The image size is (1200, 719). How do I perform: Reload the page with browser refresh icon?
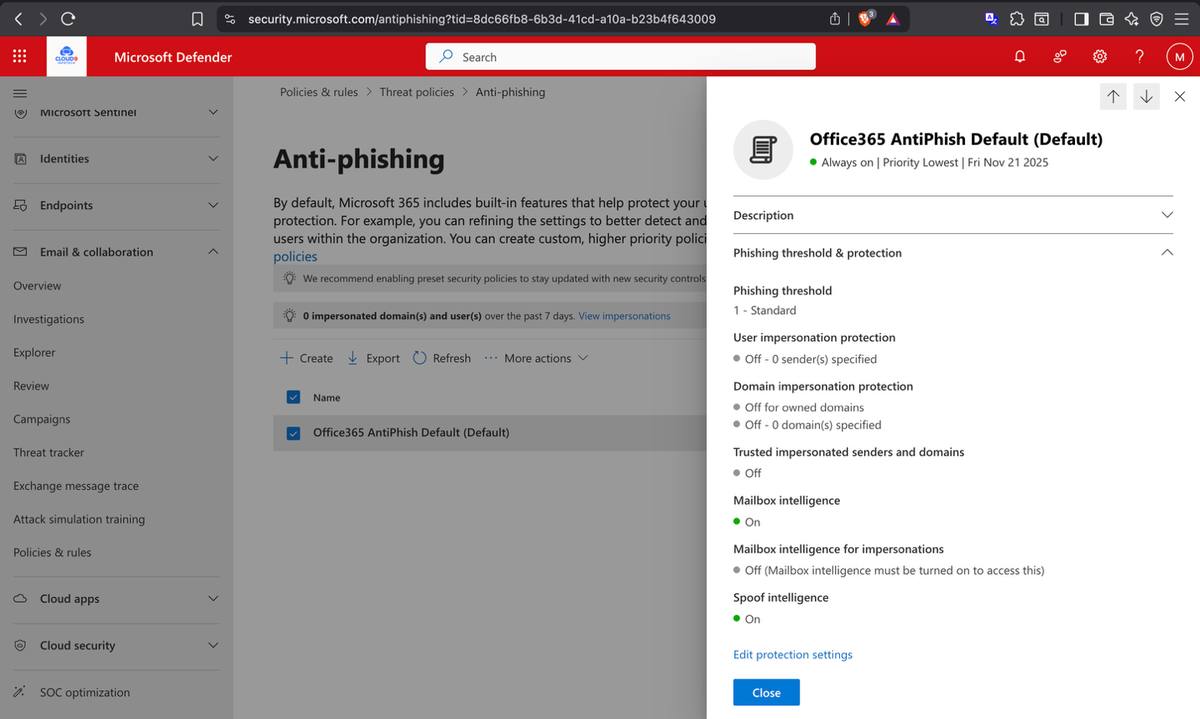68,18
